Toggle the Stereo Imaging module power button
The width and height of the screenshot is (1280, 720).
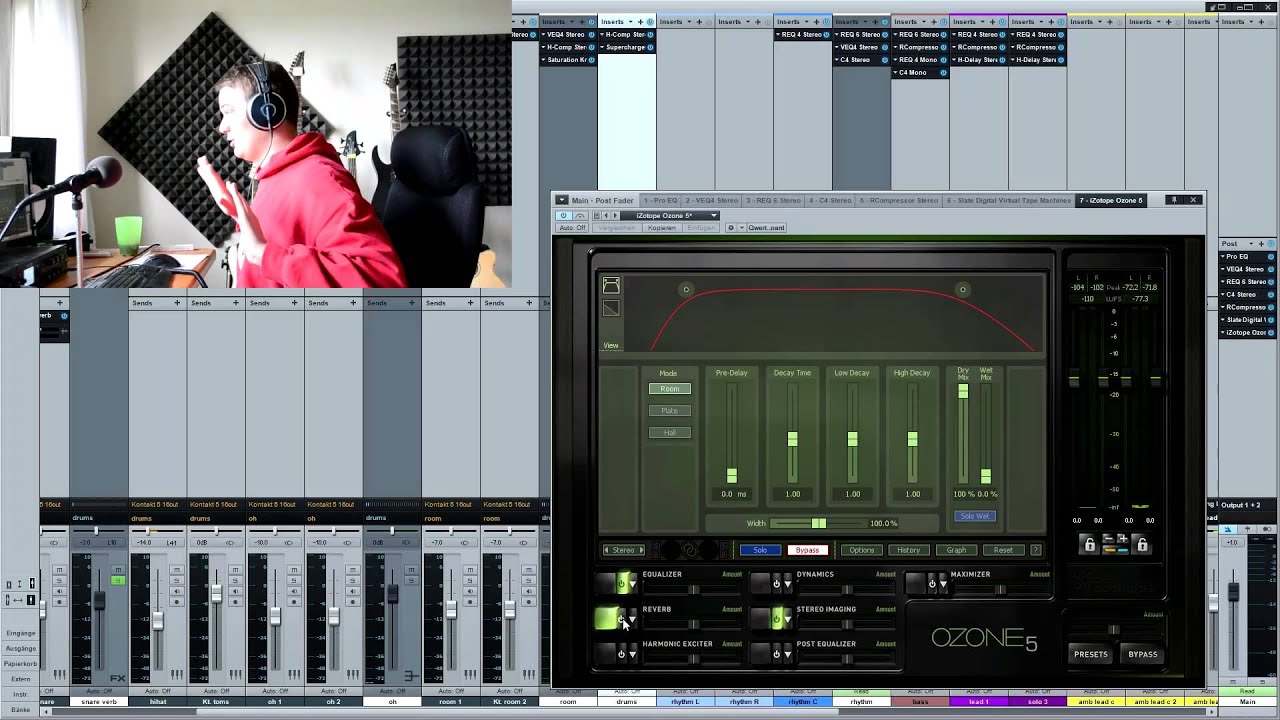click(777, 619)
